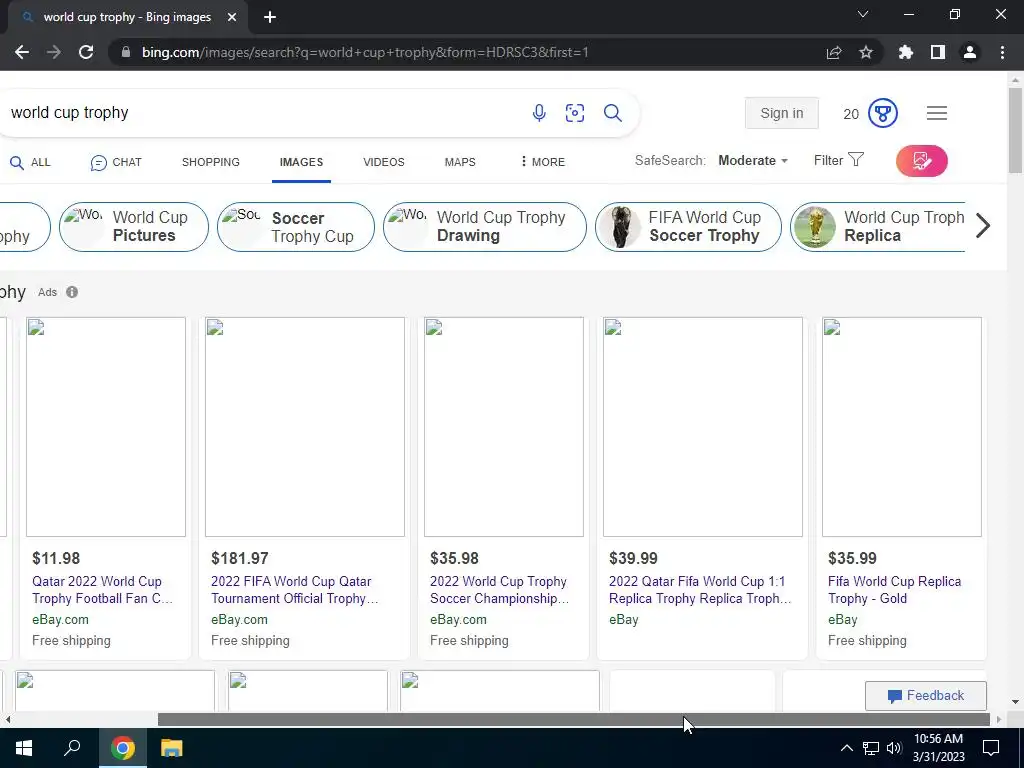Open Windows taskbar search
1024x768 pixels.
pyautogui.click(x=72, y=748)
